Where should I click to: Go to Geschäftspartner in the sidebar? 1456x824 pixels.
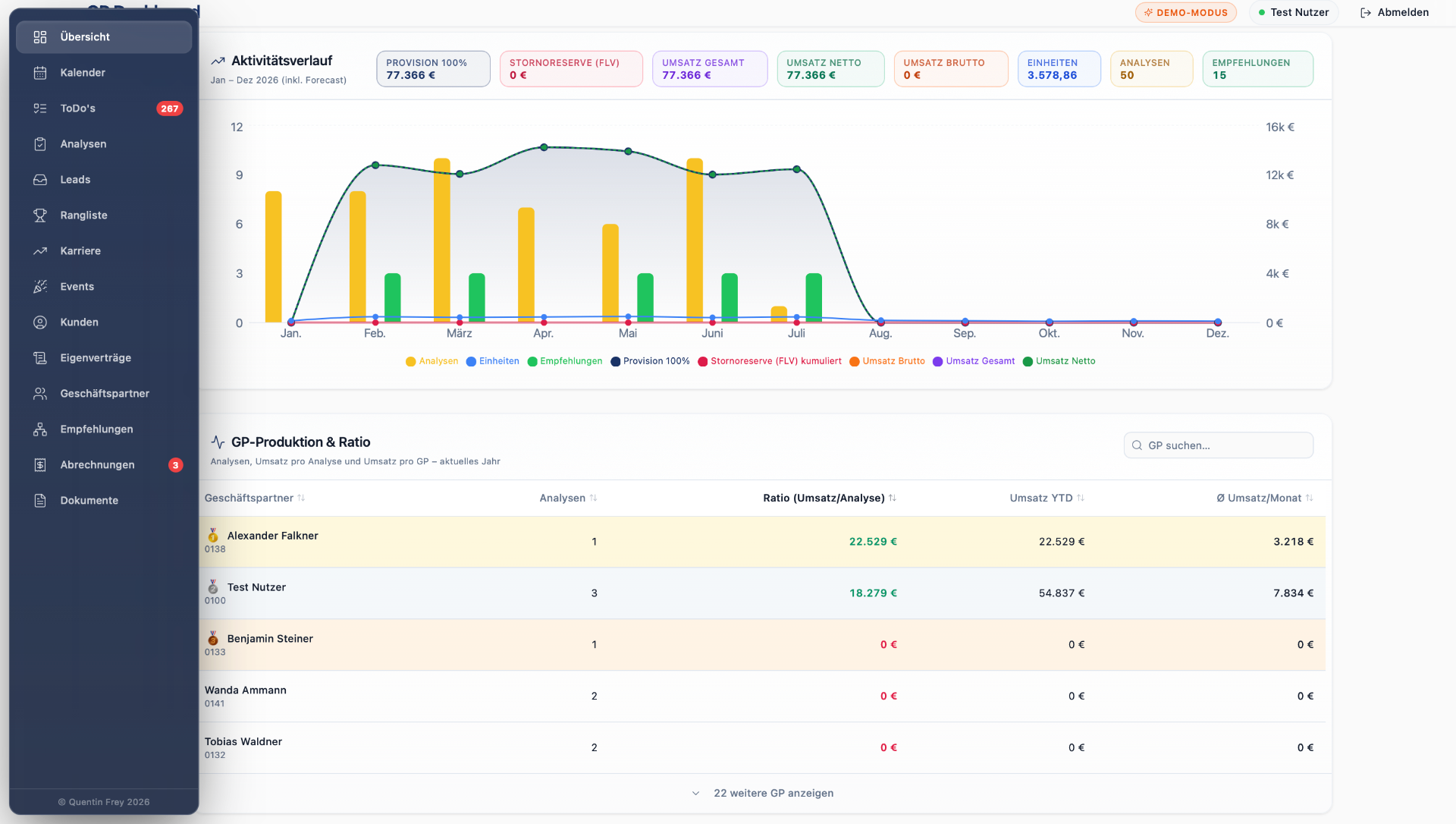coord(104,394)
